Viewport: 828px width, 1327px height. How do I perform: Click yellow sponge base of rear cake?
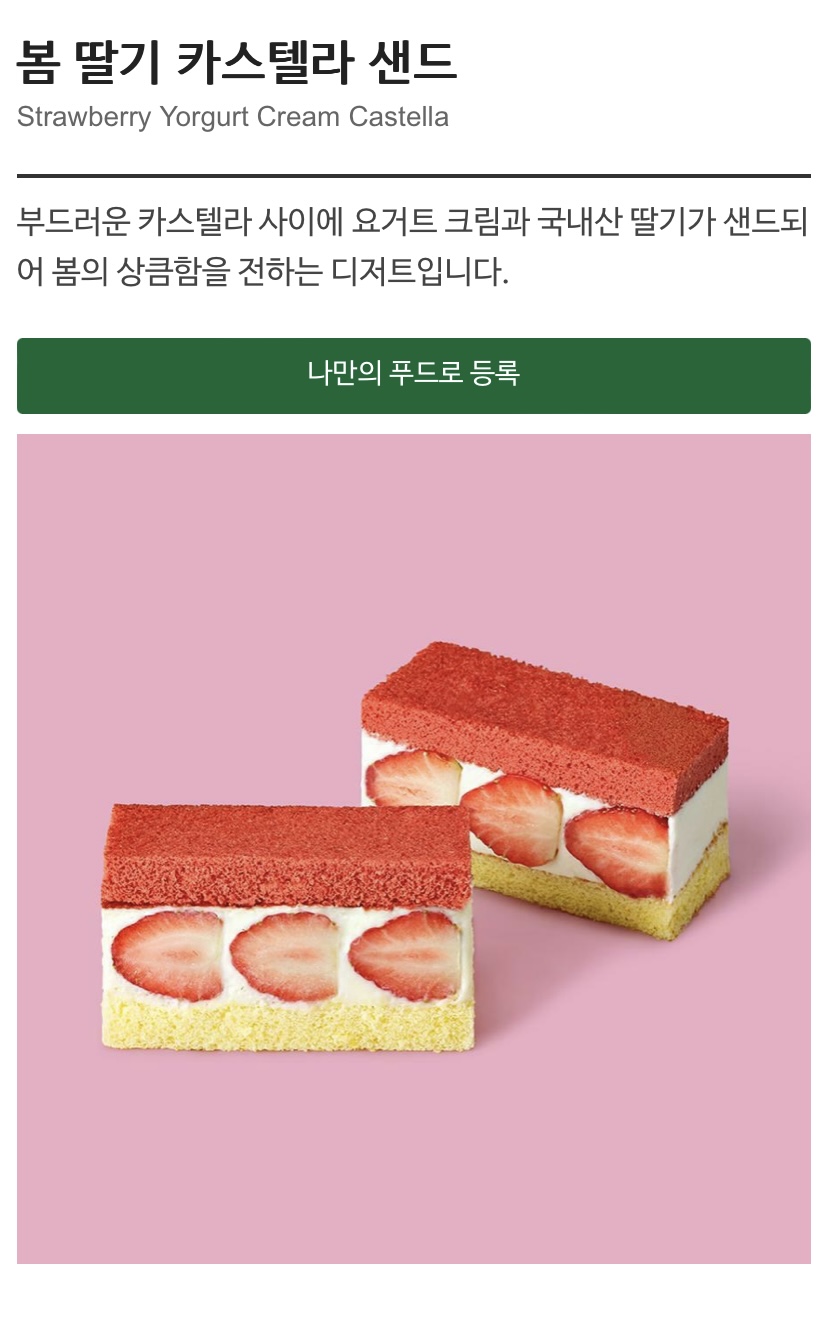600,890
